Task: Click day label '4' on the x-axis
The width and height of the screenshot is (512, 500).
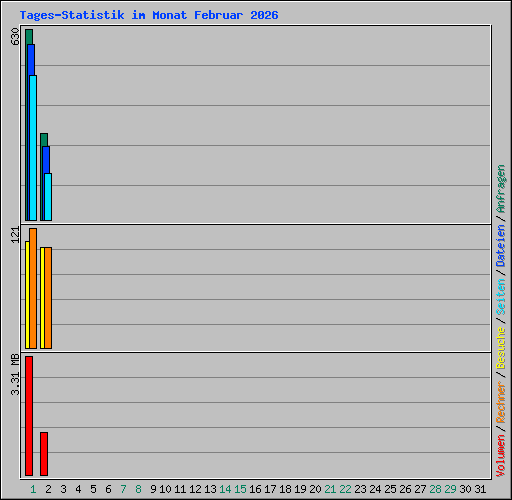Action: point(78,489)
